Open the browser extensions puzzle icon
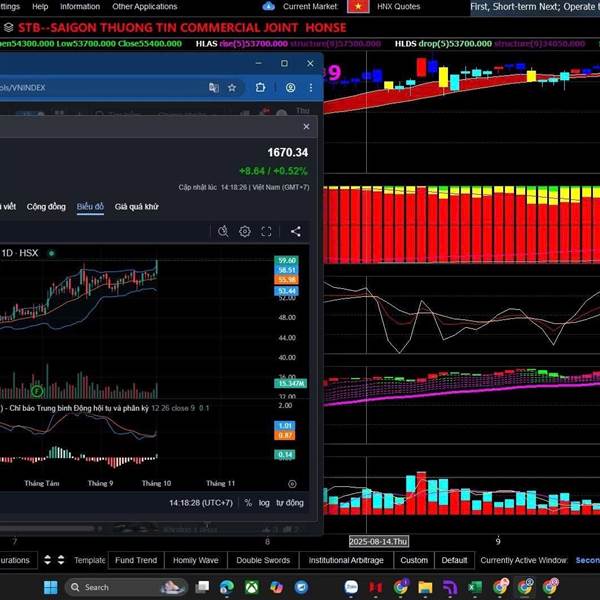 [x=260, y=88]
